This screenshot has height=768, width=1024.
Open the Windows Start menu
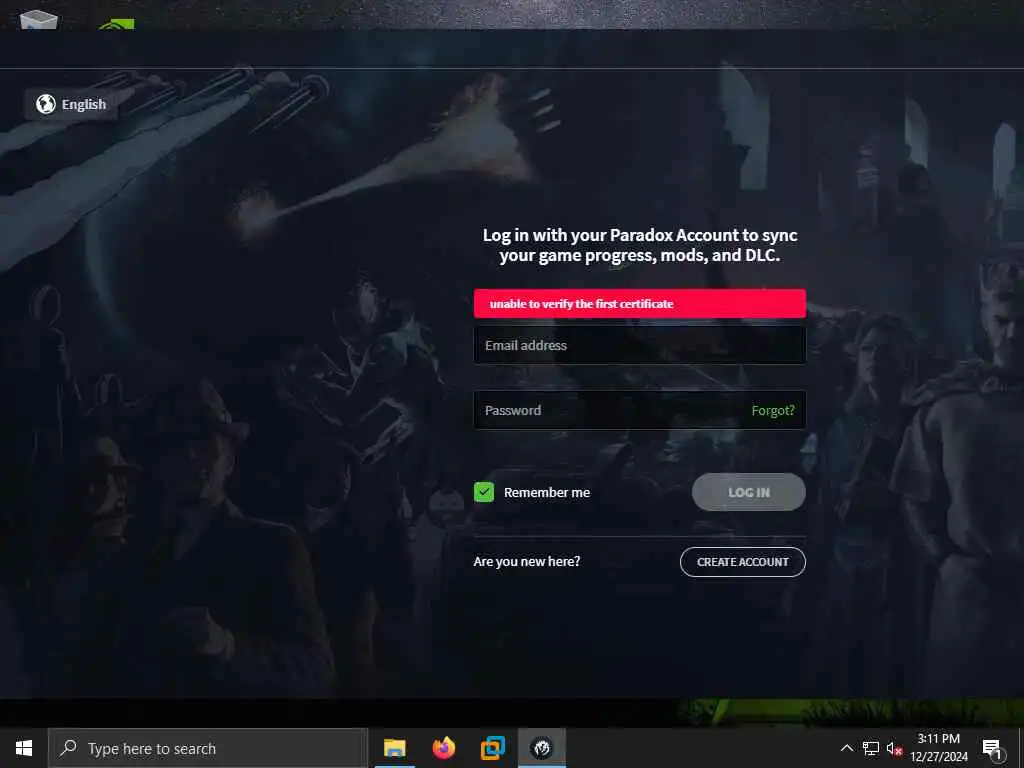(x=24, y=748)
